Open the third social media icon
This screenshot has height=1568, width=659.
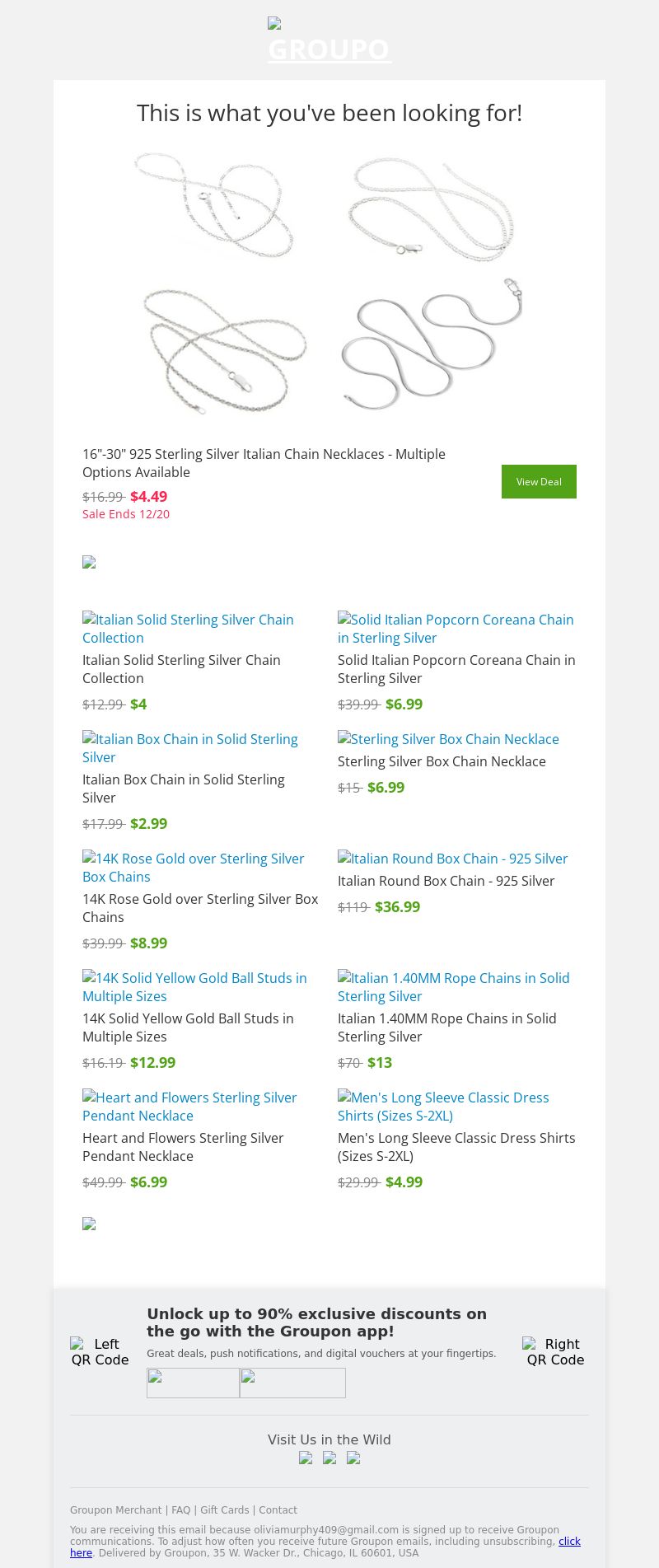[353, 1458]
